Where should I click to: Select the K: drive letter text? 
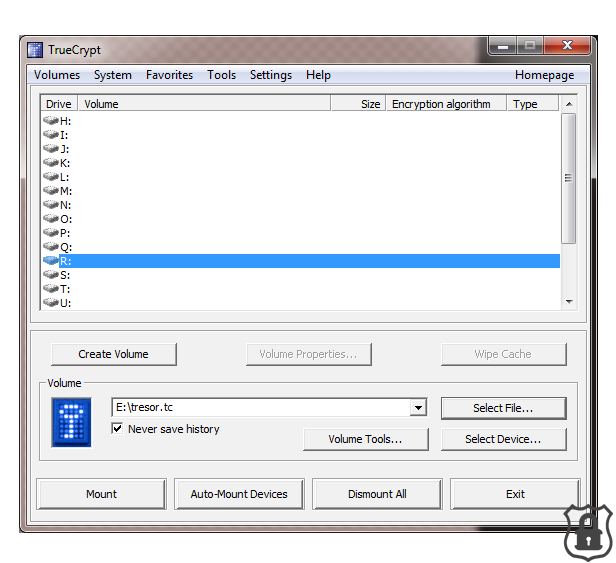pyautogui.click(x=65, y=163)
